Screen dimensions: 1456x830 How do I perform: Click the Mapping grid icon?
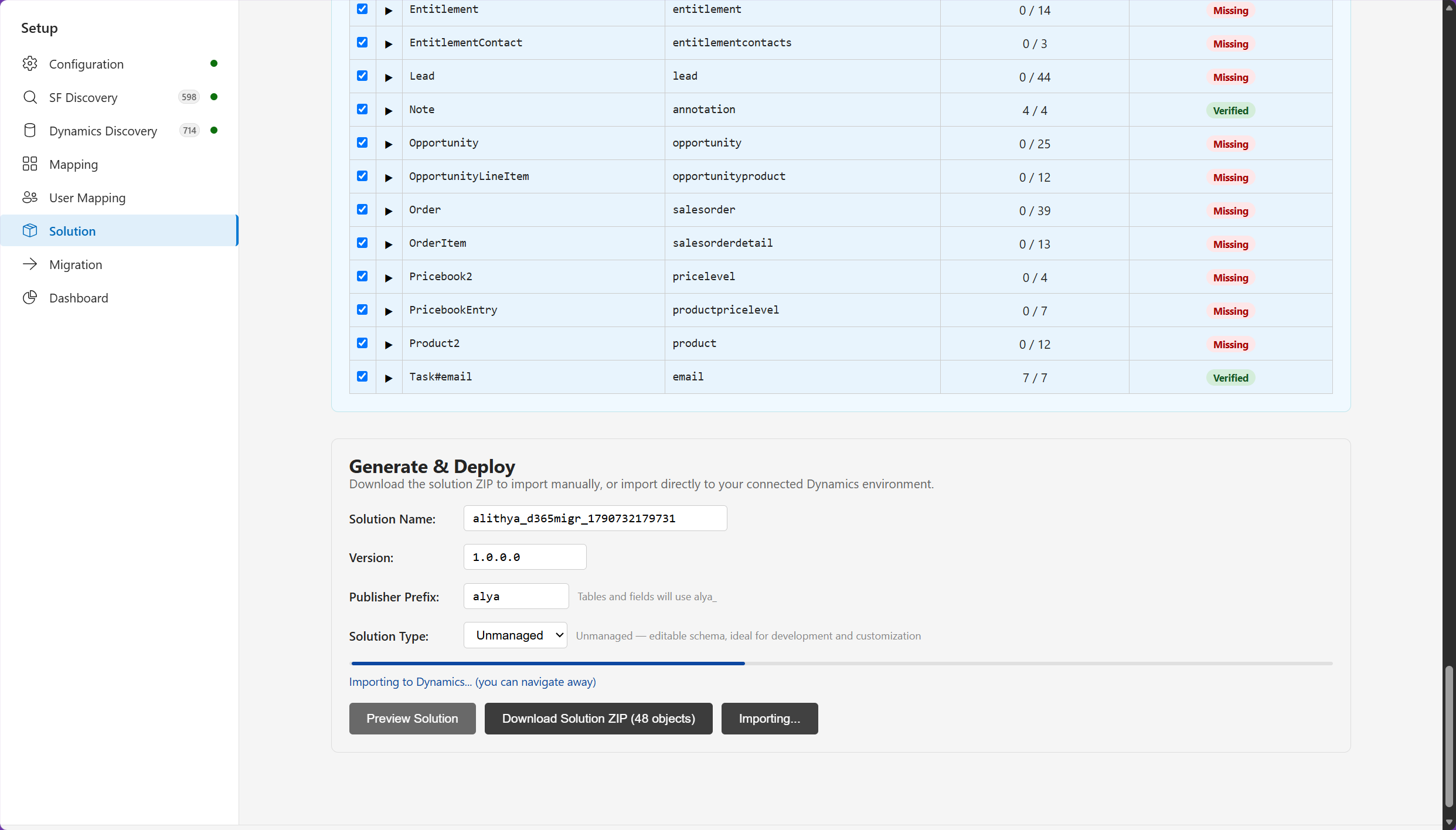pyautogui.click(x=30, y=164)
